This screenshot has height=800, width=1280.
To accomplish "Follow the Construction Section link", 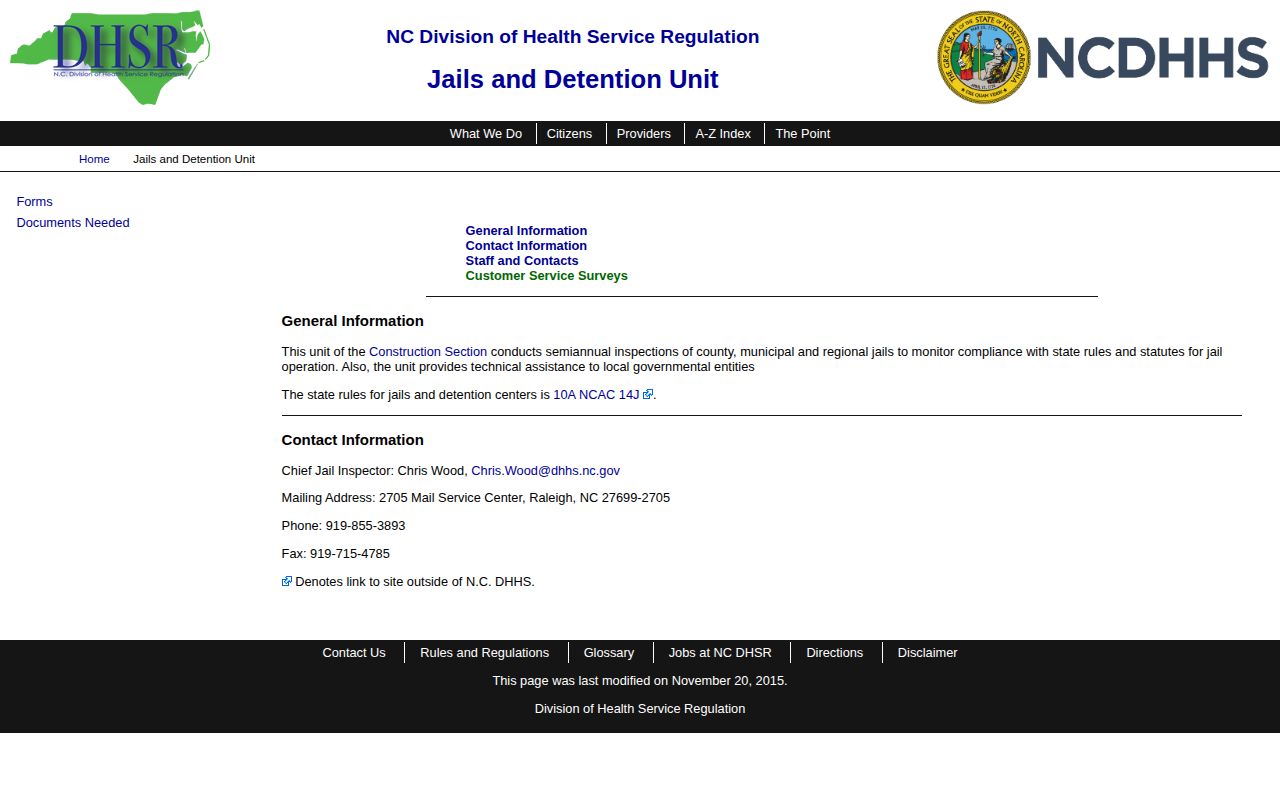I will pos(428,352).
